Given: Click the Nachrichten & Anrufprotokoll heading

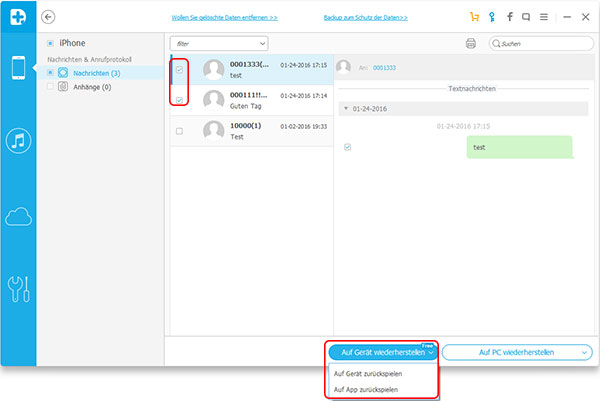Looking at the screenshot, I should click(x=90, y=59).
